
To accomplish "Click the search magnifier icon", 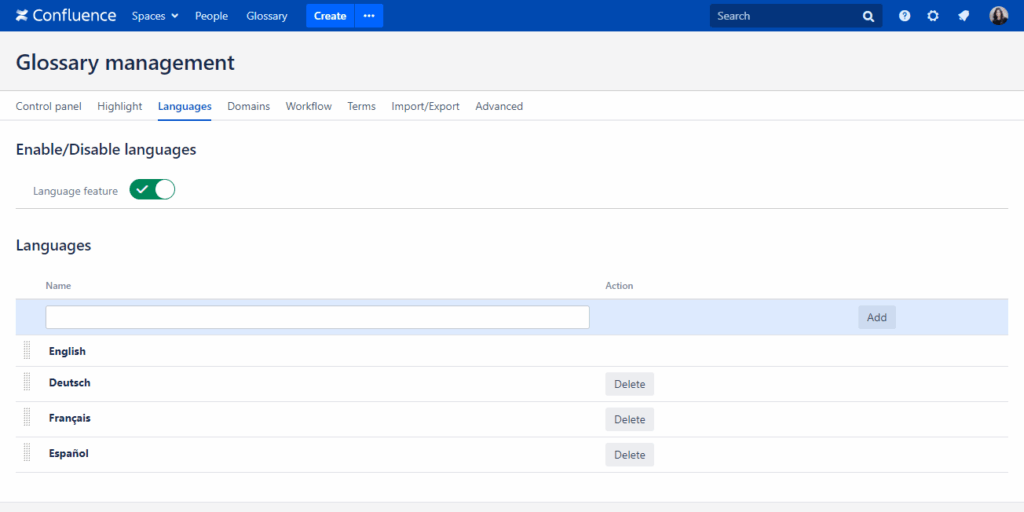I will click(x=868, y=16).
